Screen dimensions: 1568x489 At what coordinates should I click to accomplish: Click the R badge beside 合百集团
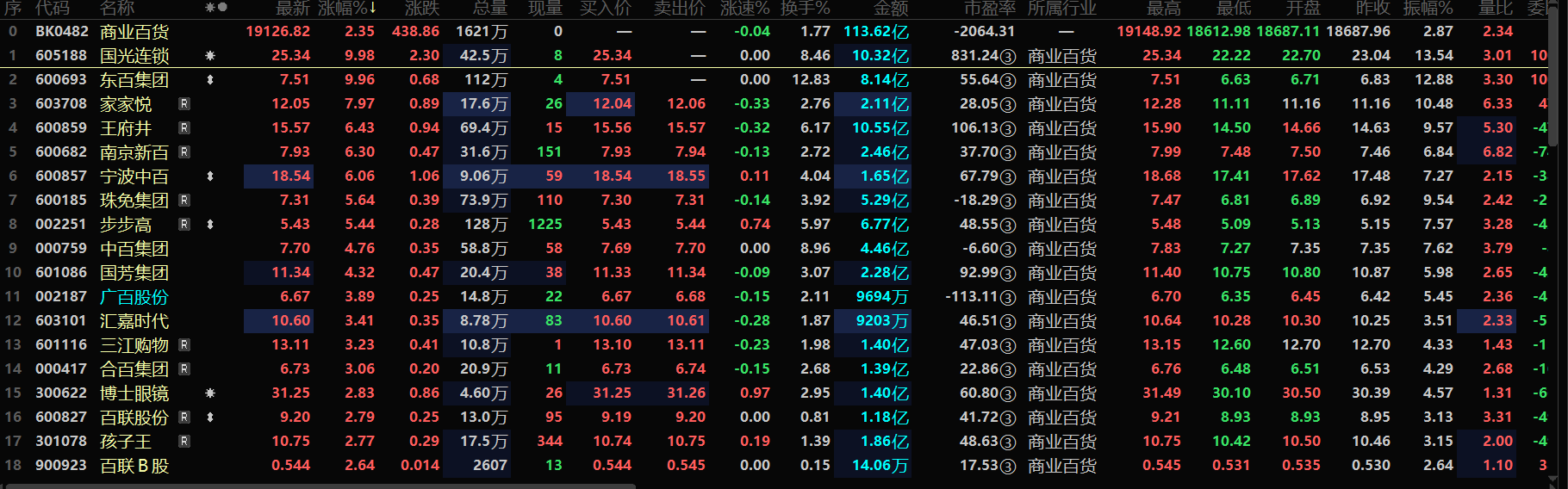coord(184,368)
